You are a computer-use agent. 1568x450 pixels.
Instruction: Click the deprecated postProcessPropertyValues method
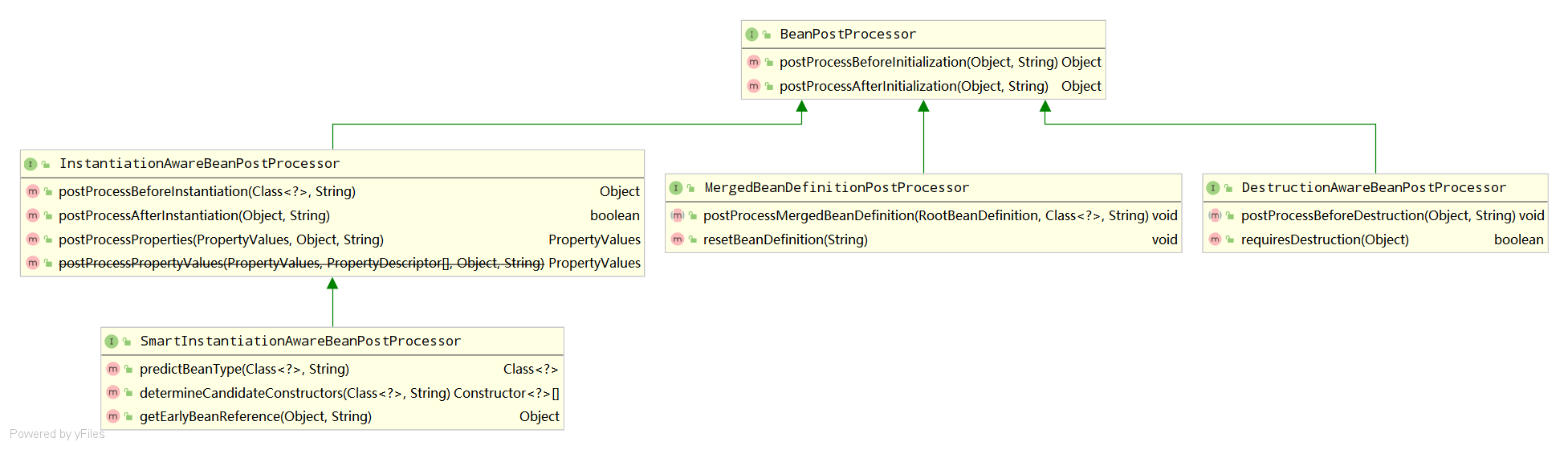[x=301, y=264]
